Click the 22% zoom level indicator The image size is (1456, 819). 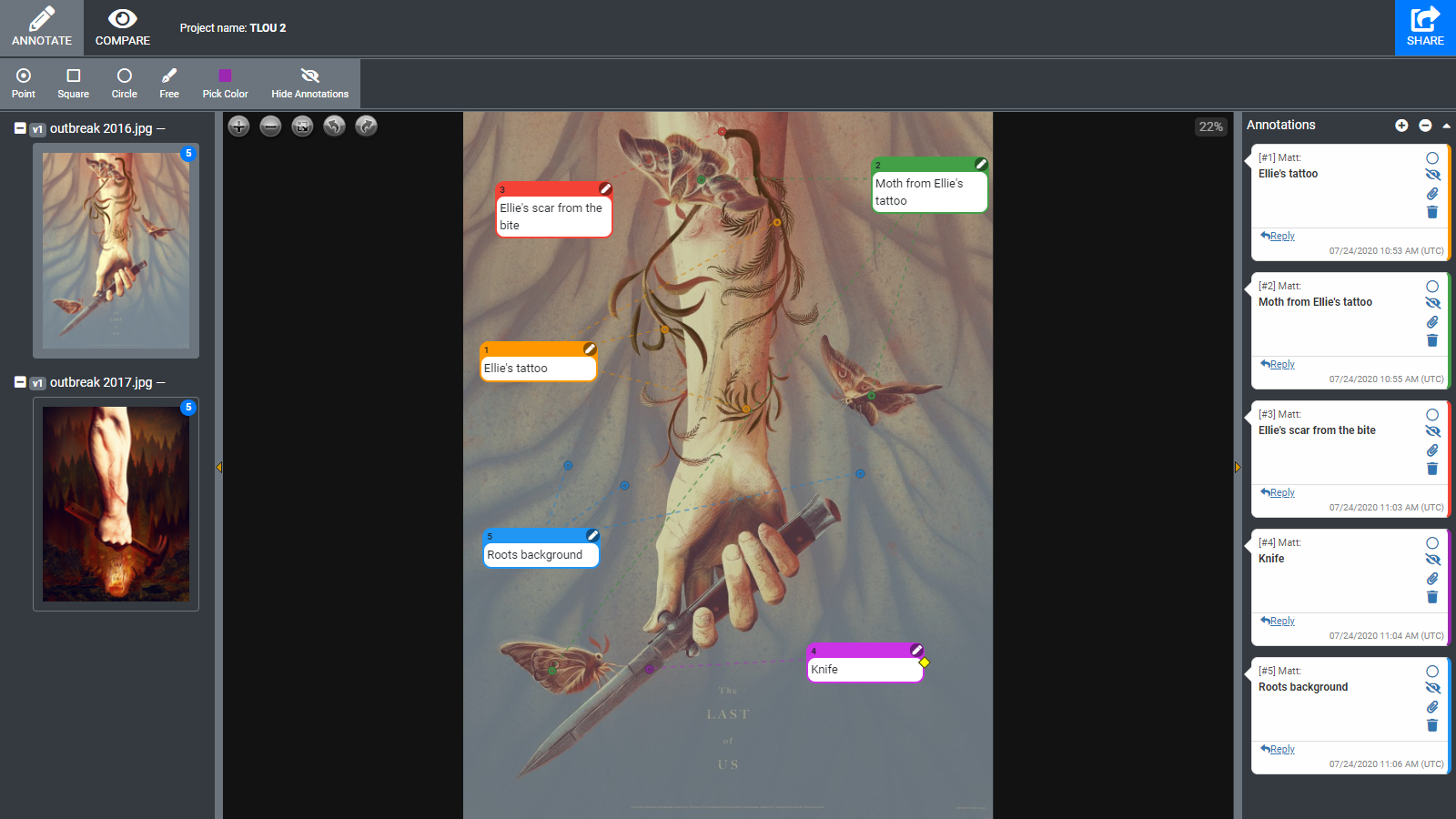[1210, 126]
